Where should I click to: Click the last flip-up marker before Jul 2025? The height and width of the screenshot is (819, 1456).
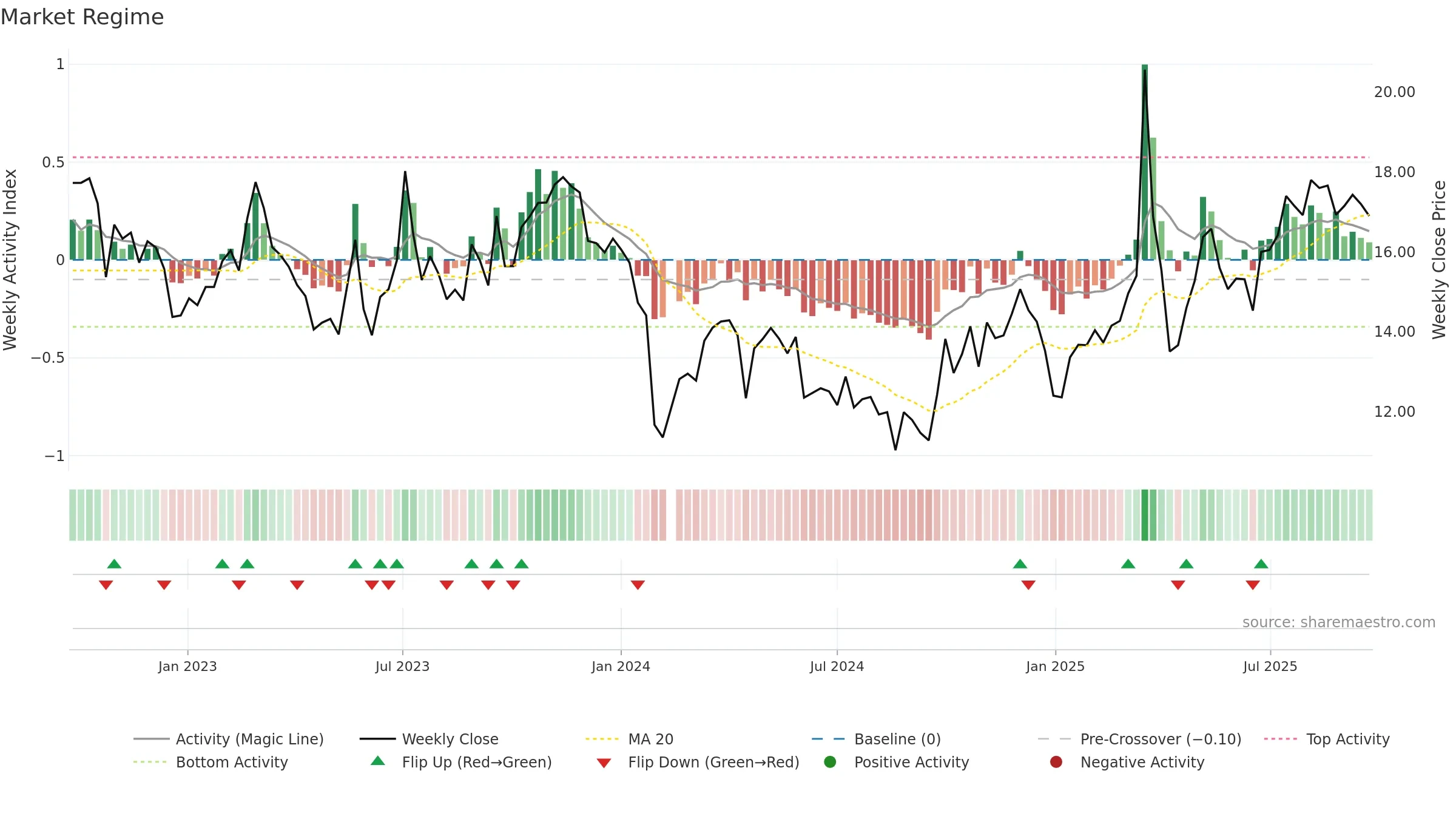(x=1261, y=564)
